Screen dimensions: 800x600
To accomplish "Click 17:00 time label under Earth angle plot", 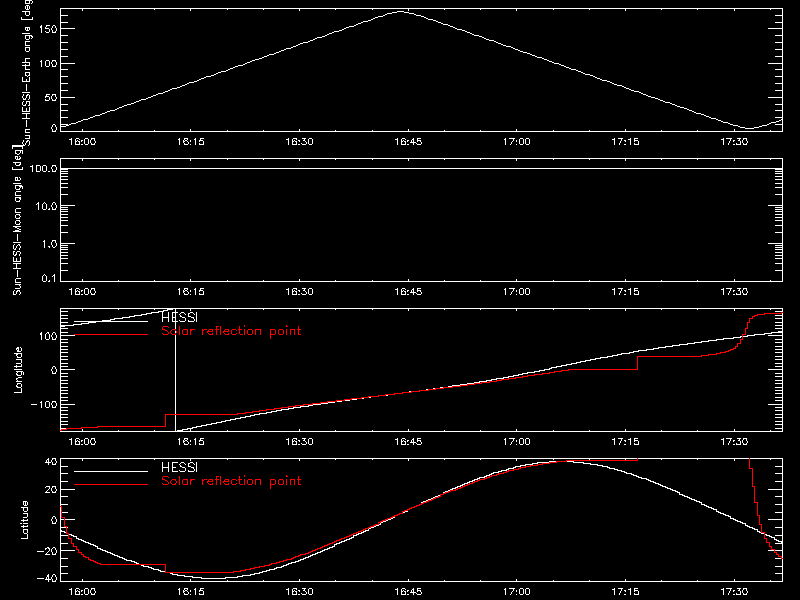I will point(516,142).
